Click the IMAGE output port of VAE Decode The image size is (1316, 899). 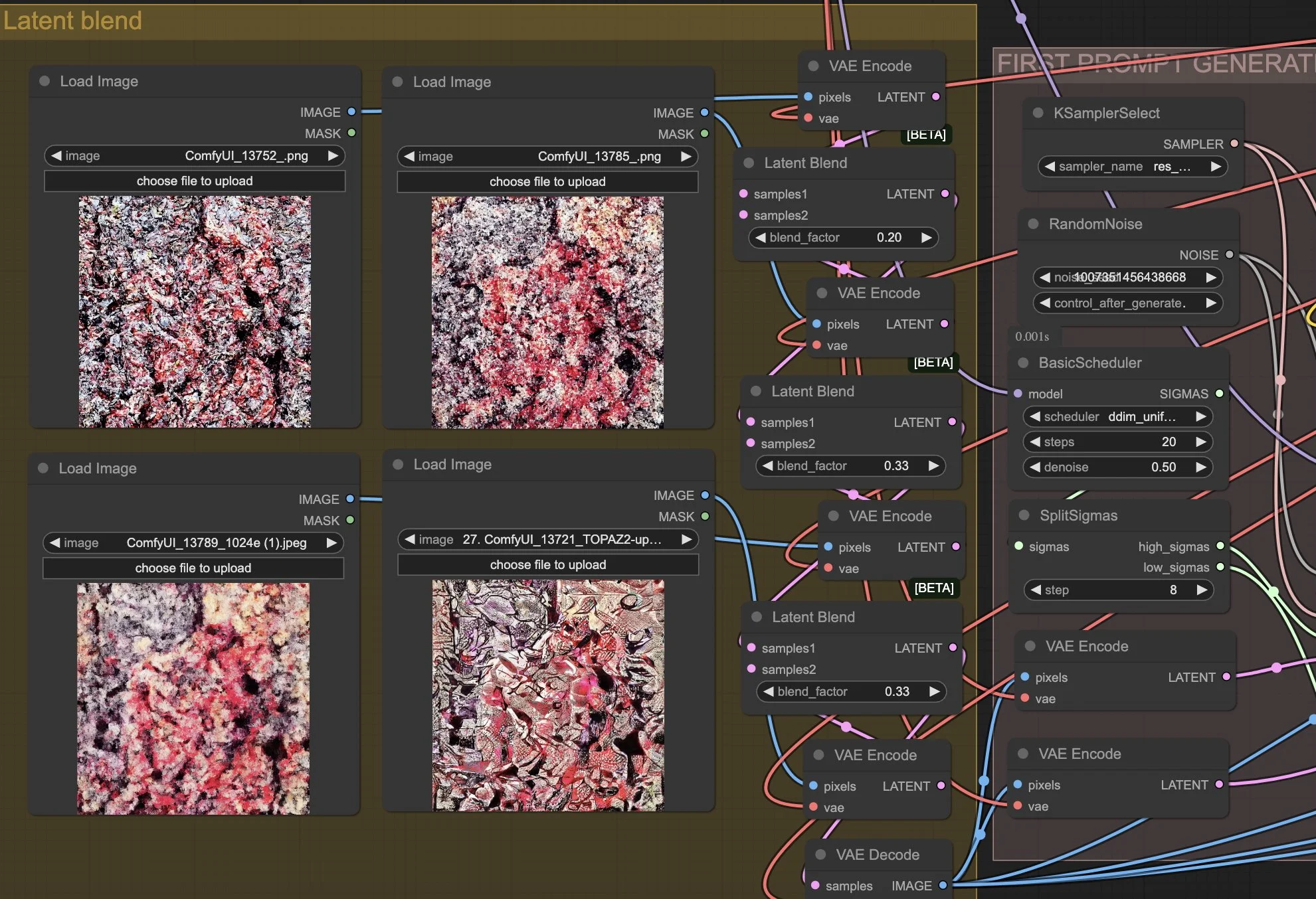(942, 885)
